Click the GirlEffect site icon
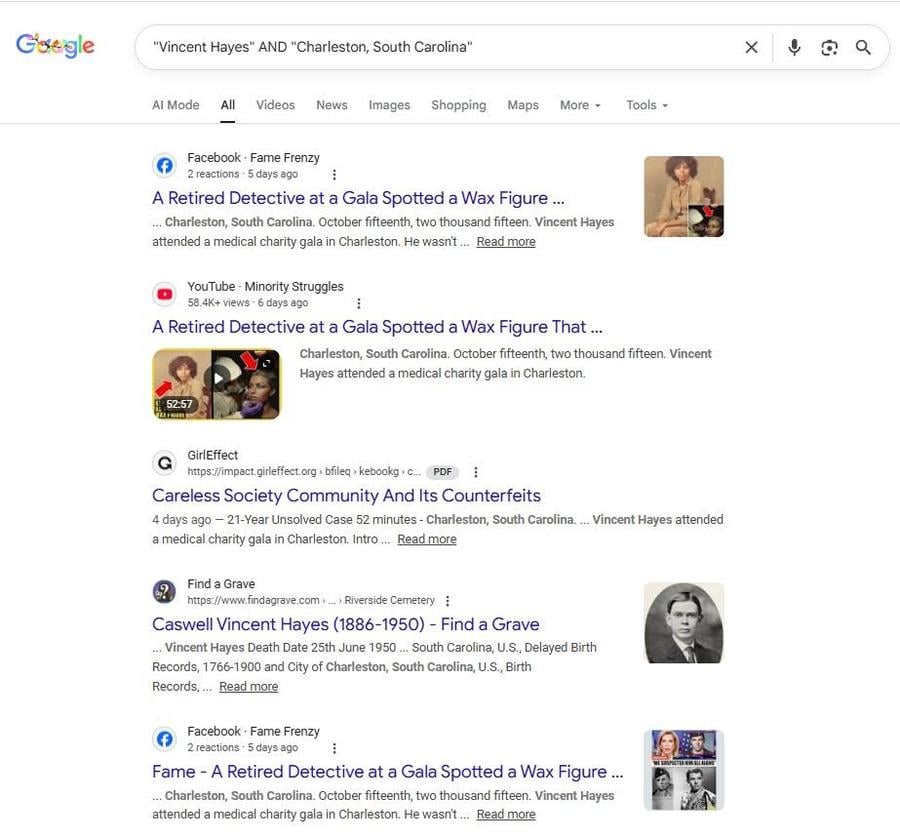The height and width of the screenshot is (838, 900). click(x=164, y=462)
